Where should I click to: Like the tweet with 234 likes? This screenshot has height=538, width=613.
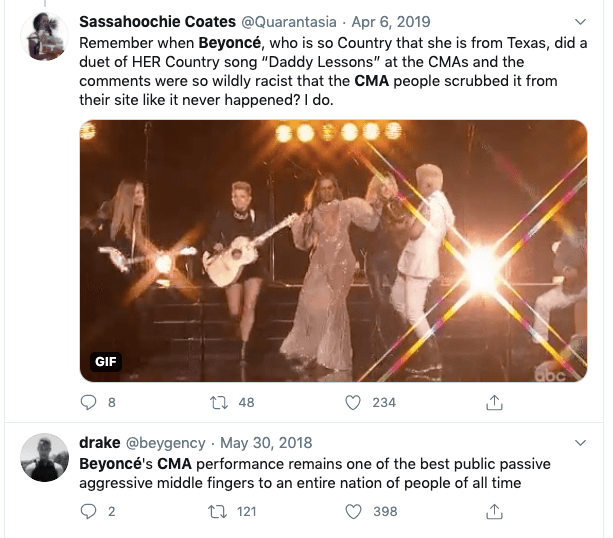click(x=352, y=402)
